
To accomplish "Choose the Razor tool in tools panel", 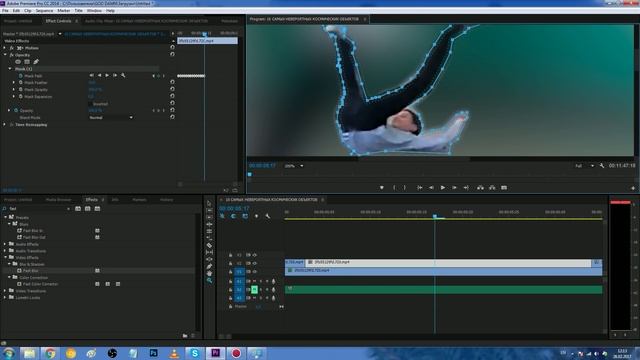I will click(x=209, y=245).
